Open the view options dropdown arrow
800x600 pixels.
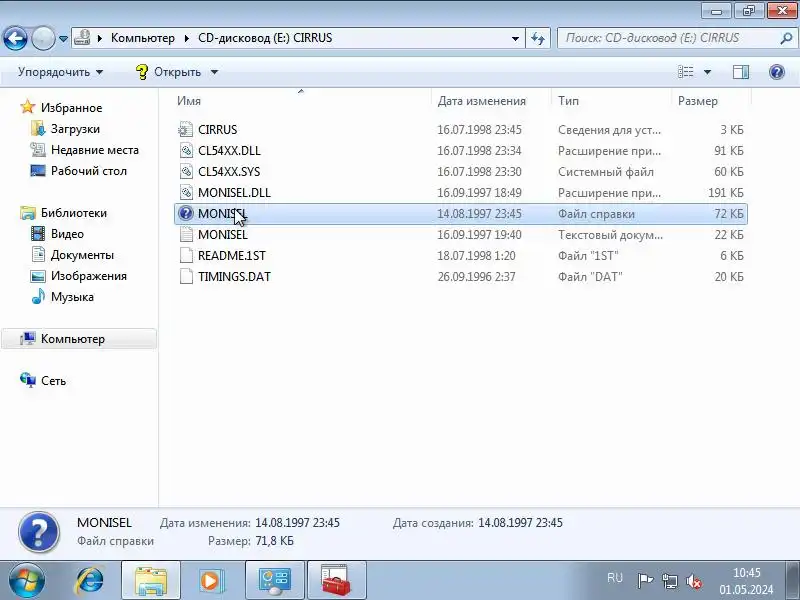[707, 72]
